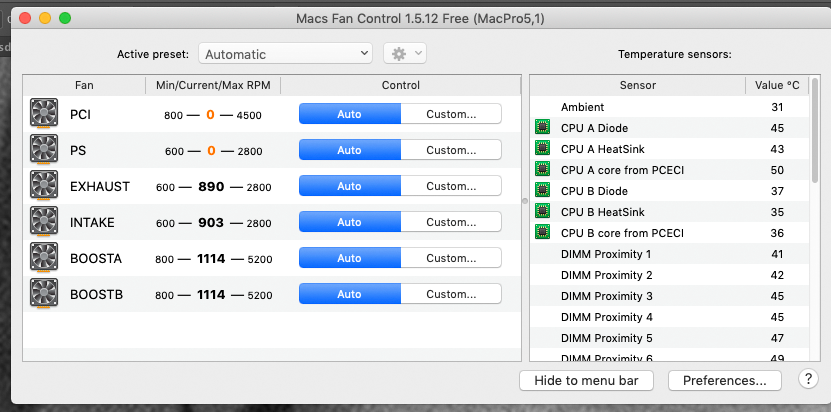
Task: Click the CPU A Diode chip icon
Action: tap(542, 127)
